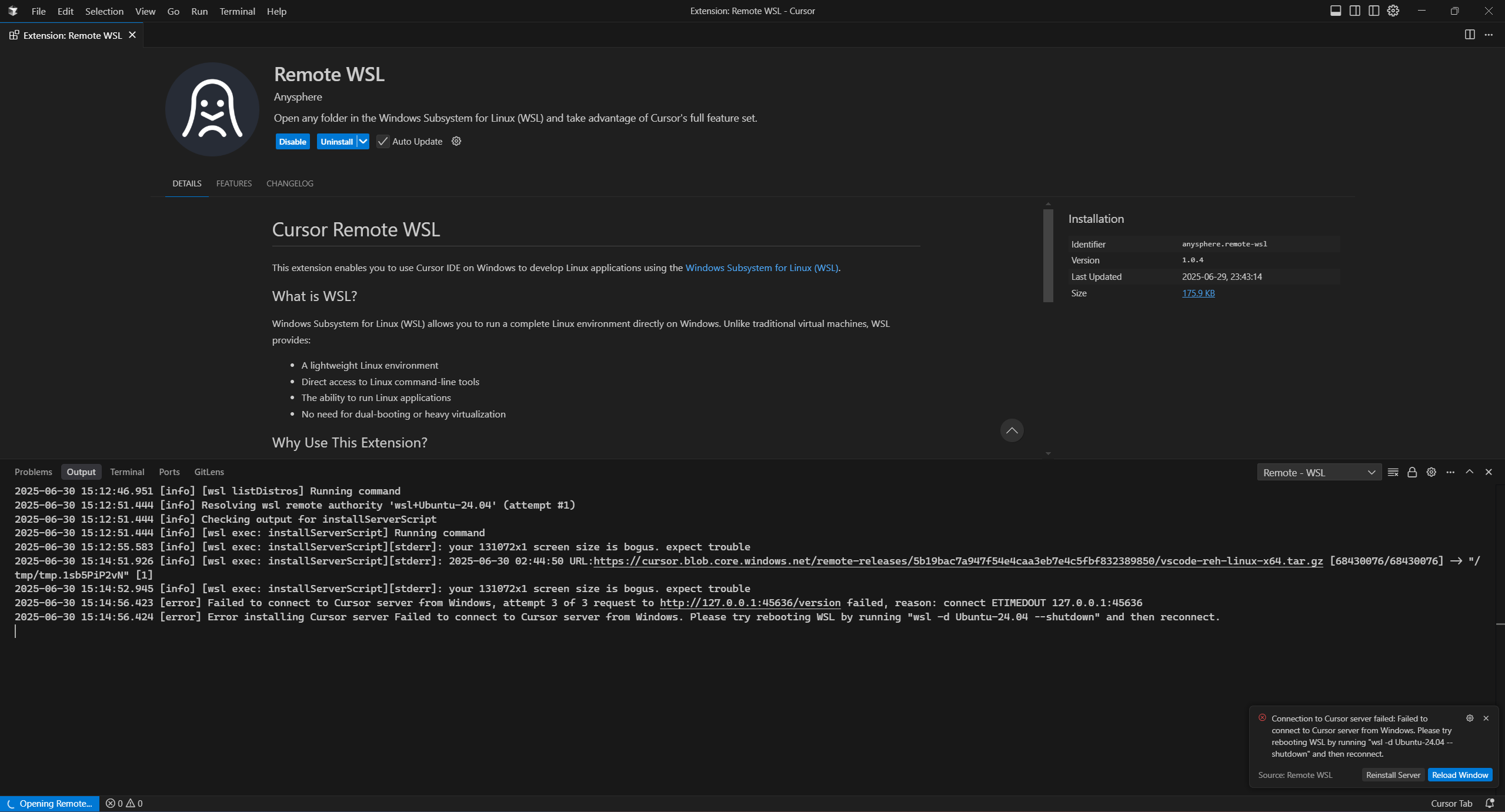
Task: Click the Opening Remote status indicator
Action: coord(50,803)
